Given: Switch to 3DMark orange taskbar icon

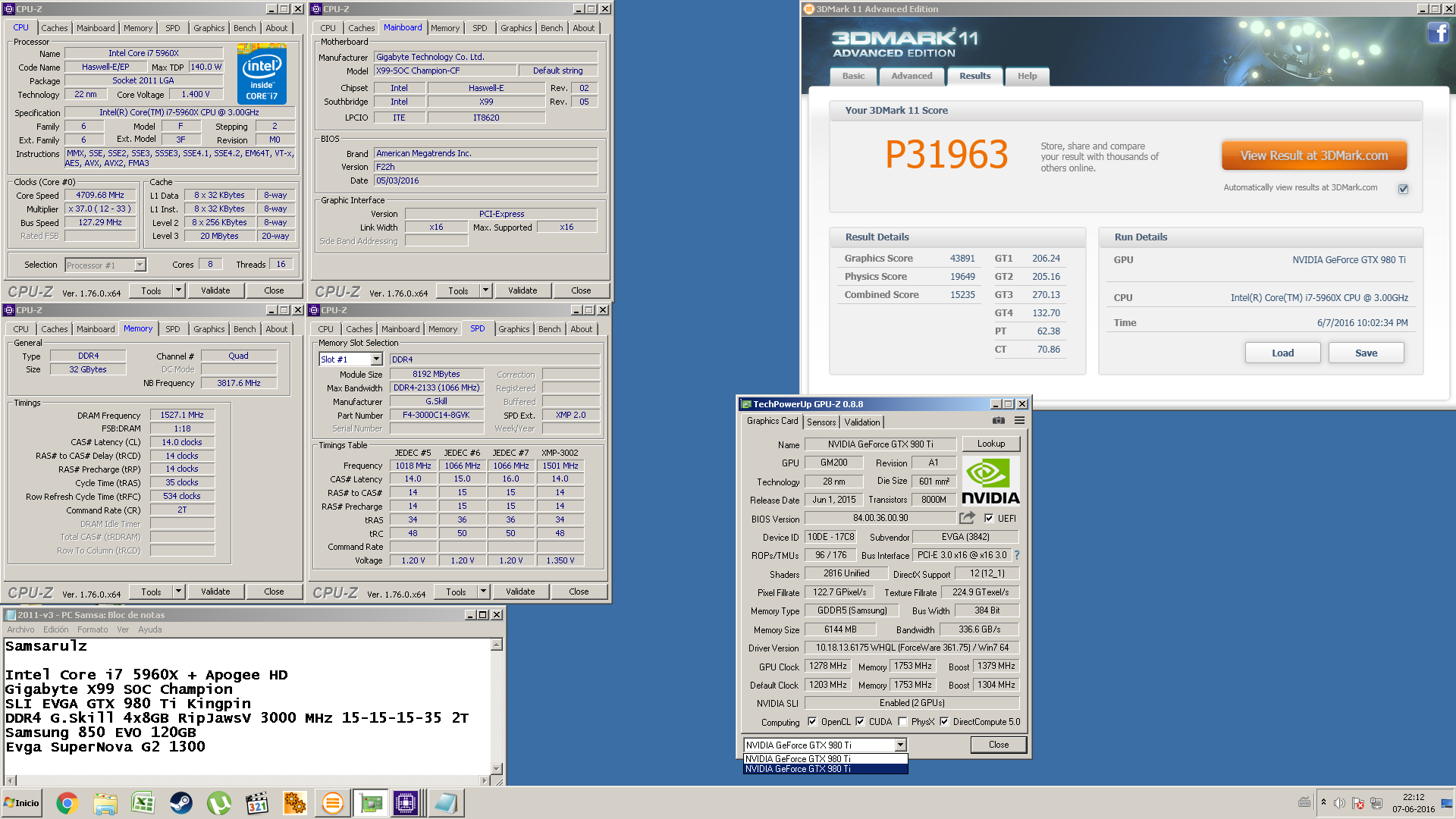Looking at the screenshot, I should (333, 803).
